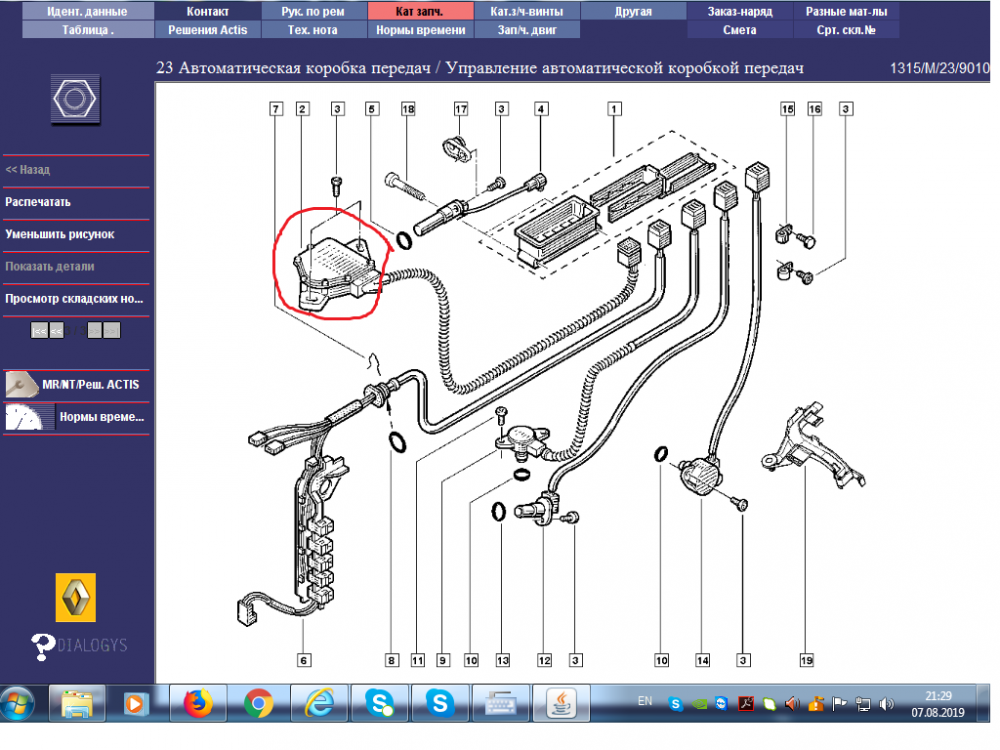This screenshot has height=750, width=1000.
Task: Click the yellow Renault diamond logo
Action: click(x=75, y=598)
